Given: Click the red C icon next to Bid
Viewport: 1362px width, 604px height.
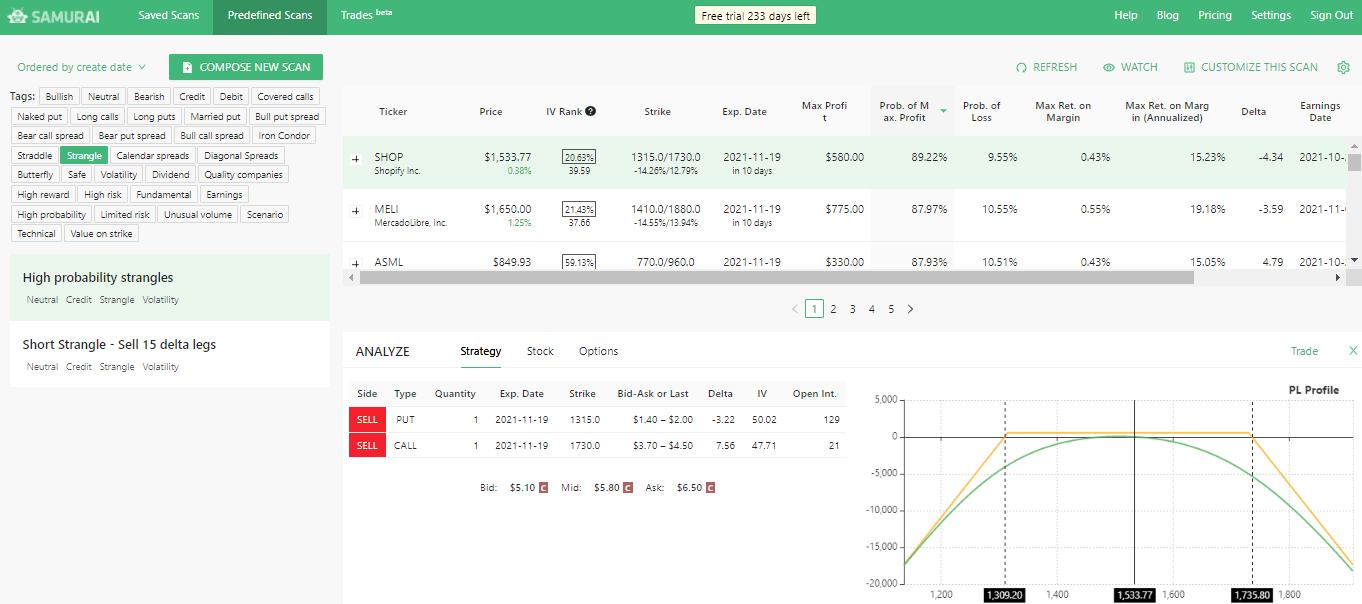Looking at the screenshot, I should coord(543,488).
